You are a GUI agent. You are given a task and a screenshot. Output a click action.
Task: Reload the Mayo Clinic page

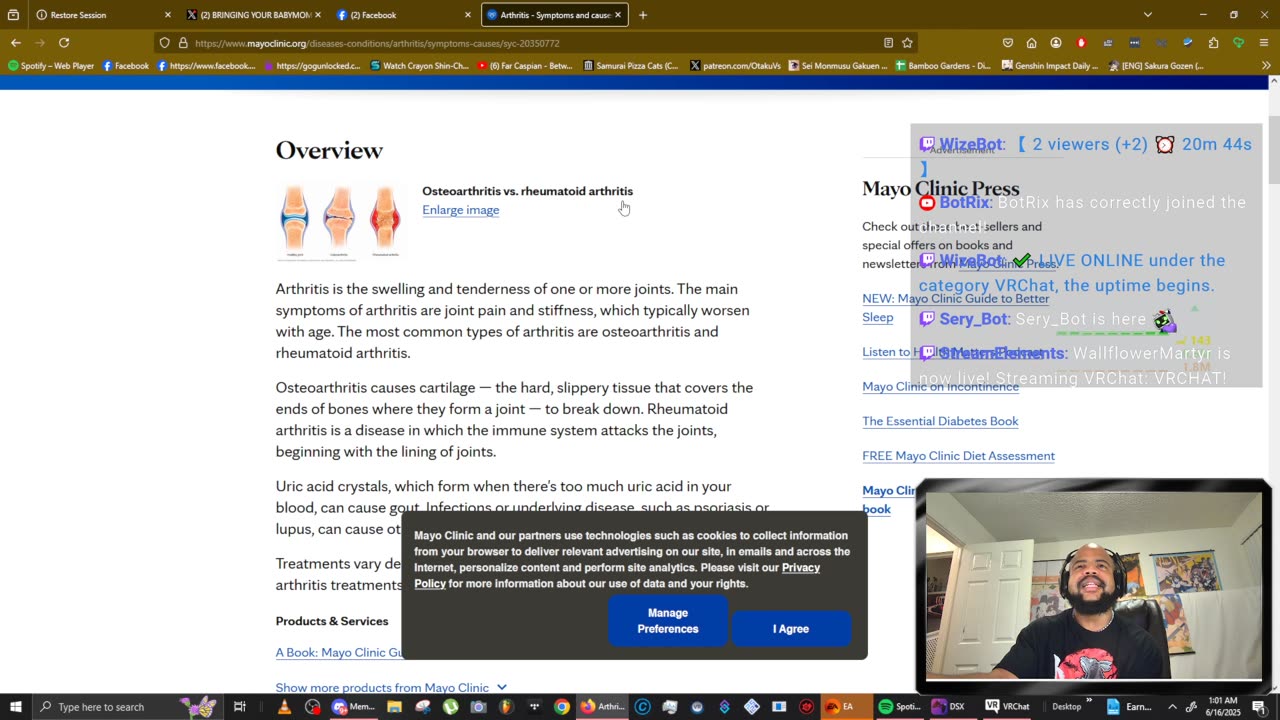(x=64, y=43)
